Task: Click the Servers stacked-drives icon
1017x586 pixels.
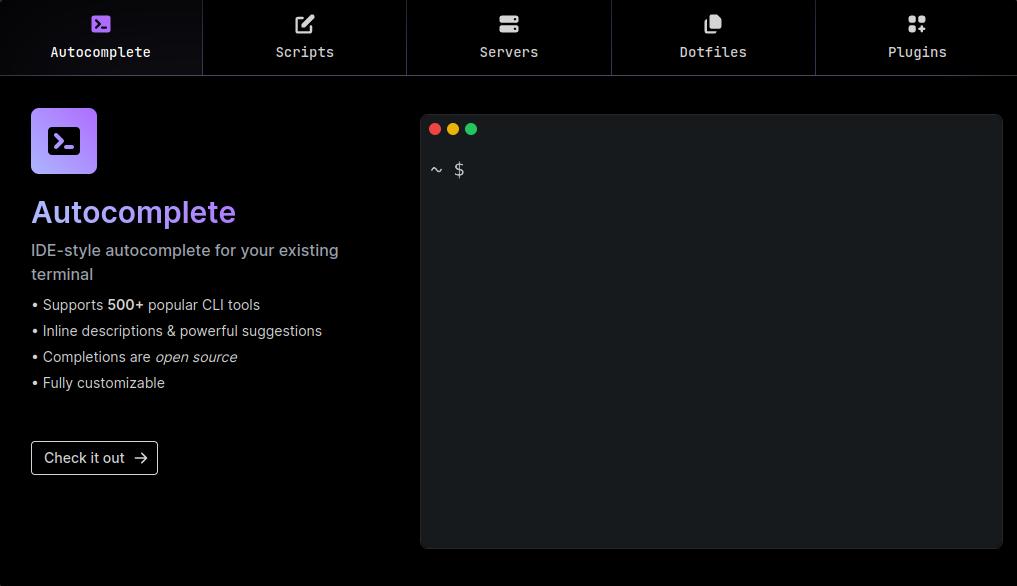Action: click(x=509, y=24)
